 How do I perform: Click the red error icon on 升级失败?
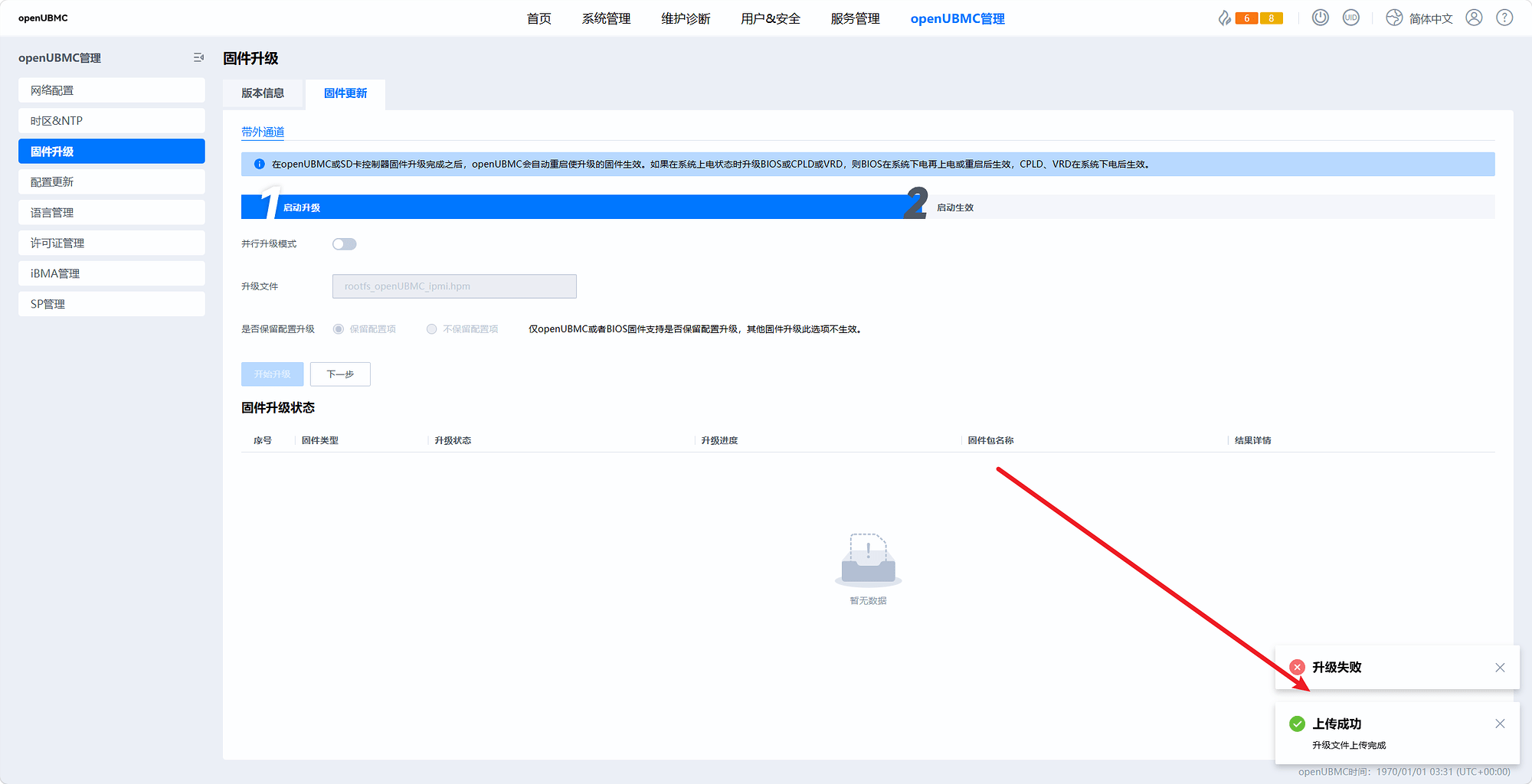point(1297,667)
